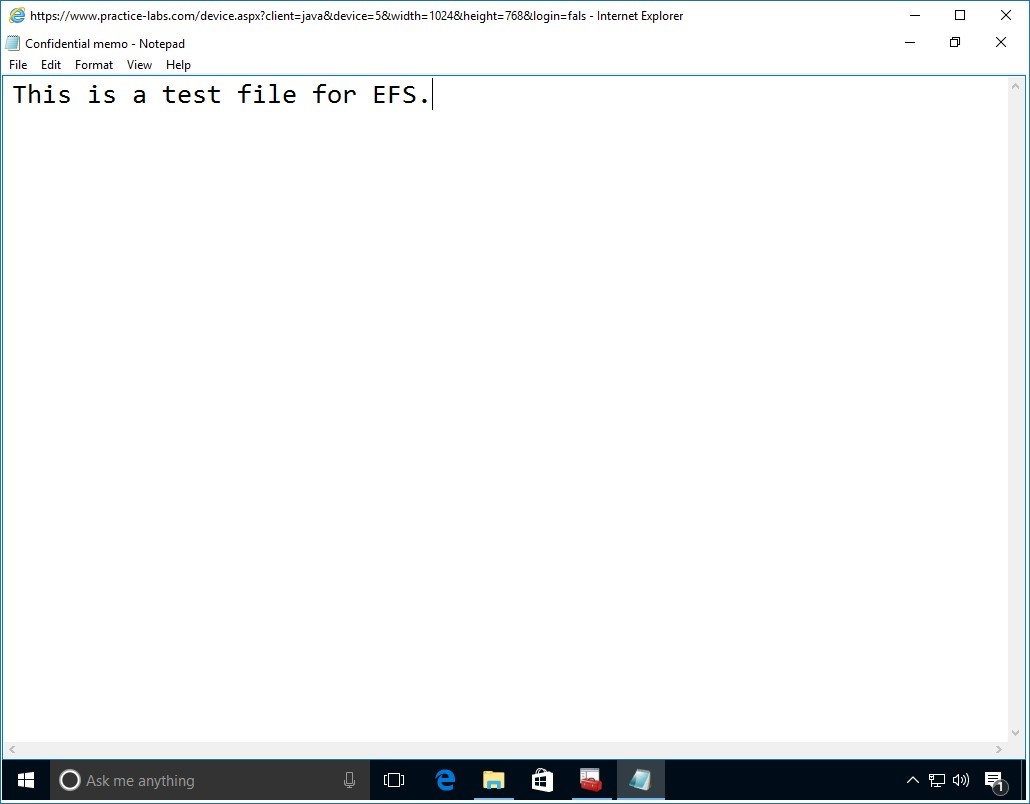Open the View menu in Notepad
Viewport: 1030px width, 804px height.
(139, 64)
